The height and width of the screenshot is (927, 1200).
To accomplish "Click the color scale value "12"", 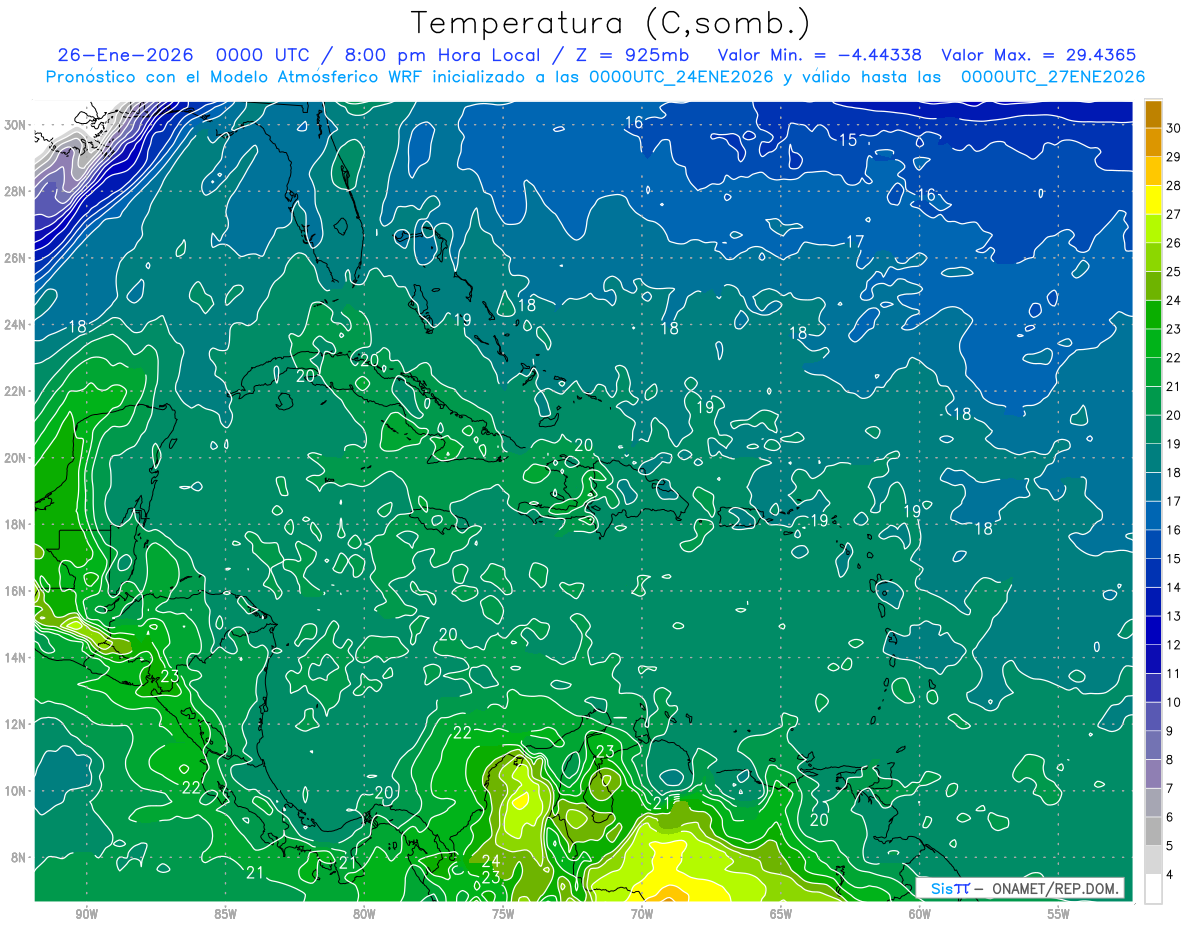I will tap(1174, 645).
